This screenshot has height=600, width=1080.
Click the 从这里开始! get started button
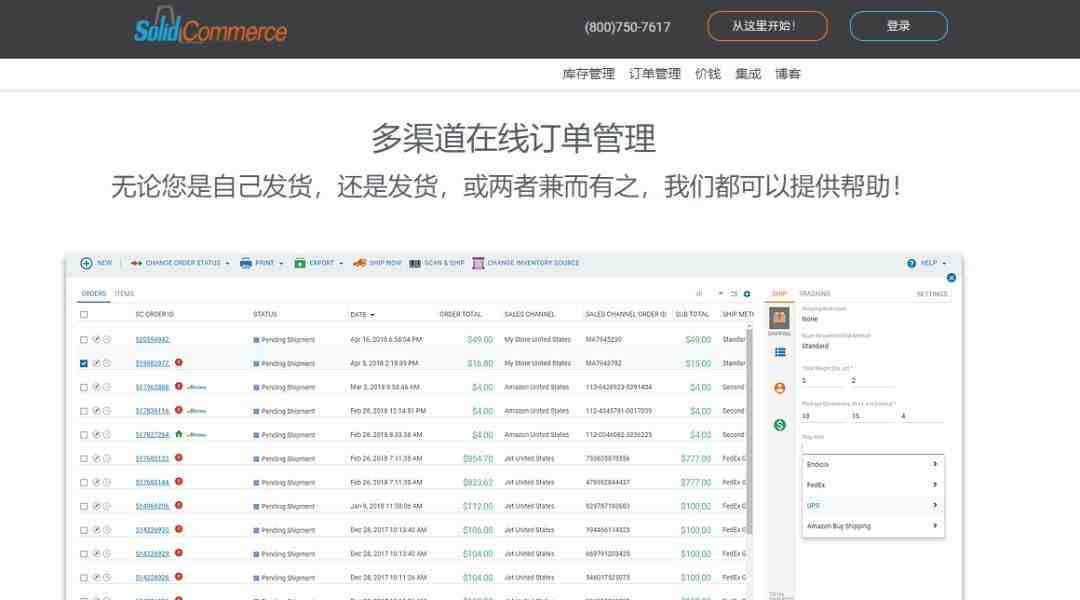[766, 26]
